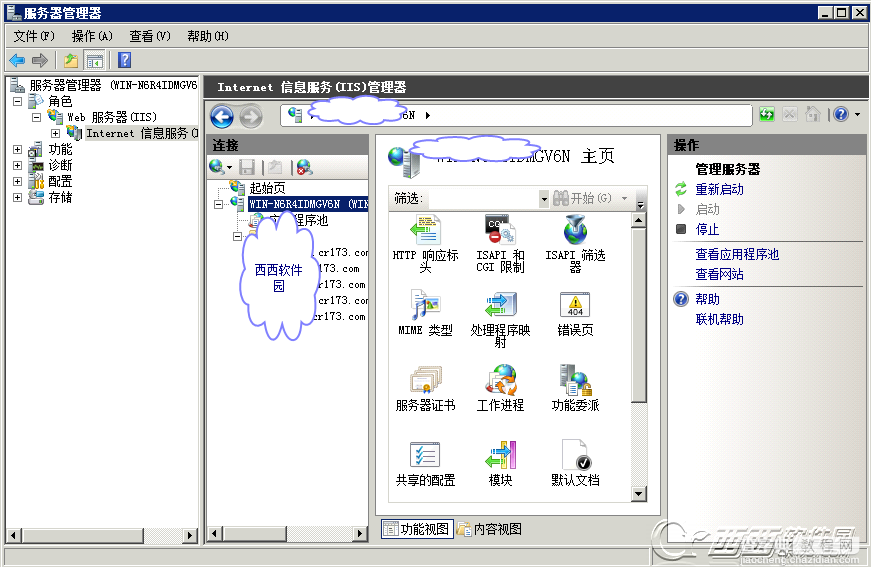Click 开始(G) filter go button

[x=583, y=198]
